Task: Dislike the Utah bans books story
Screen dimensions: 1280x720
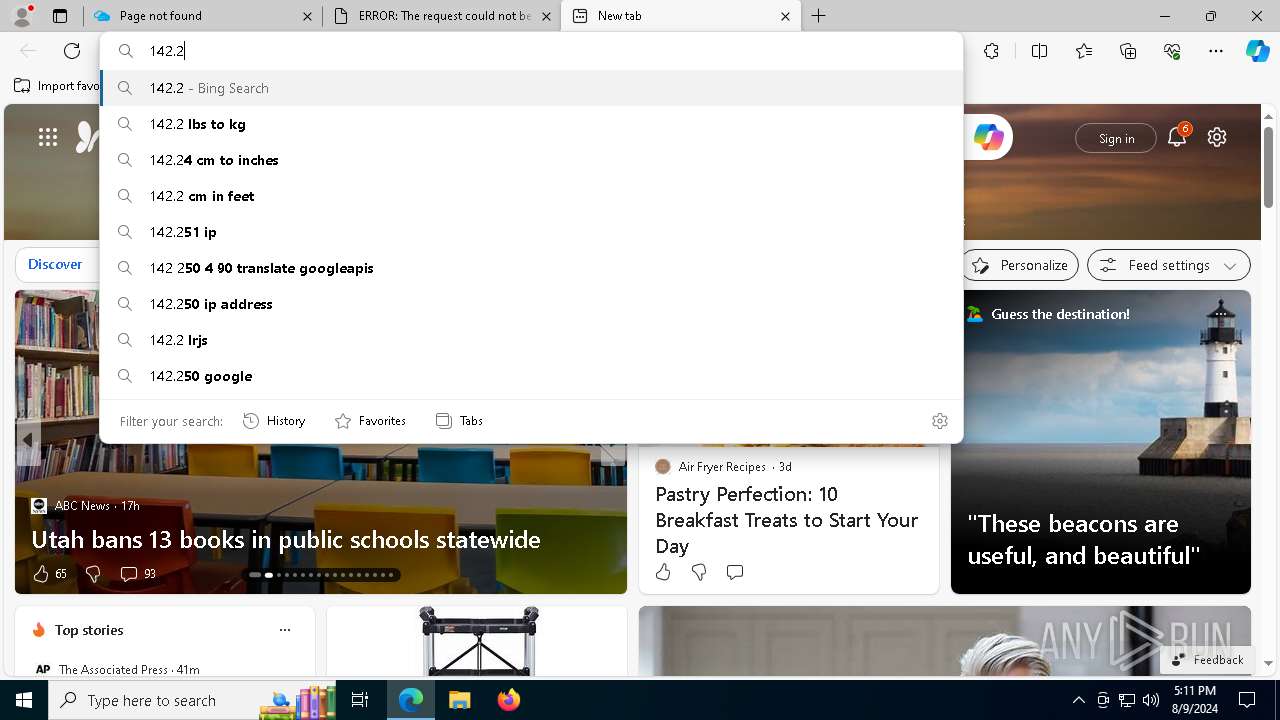Action: (93, 573)
